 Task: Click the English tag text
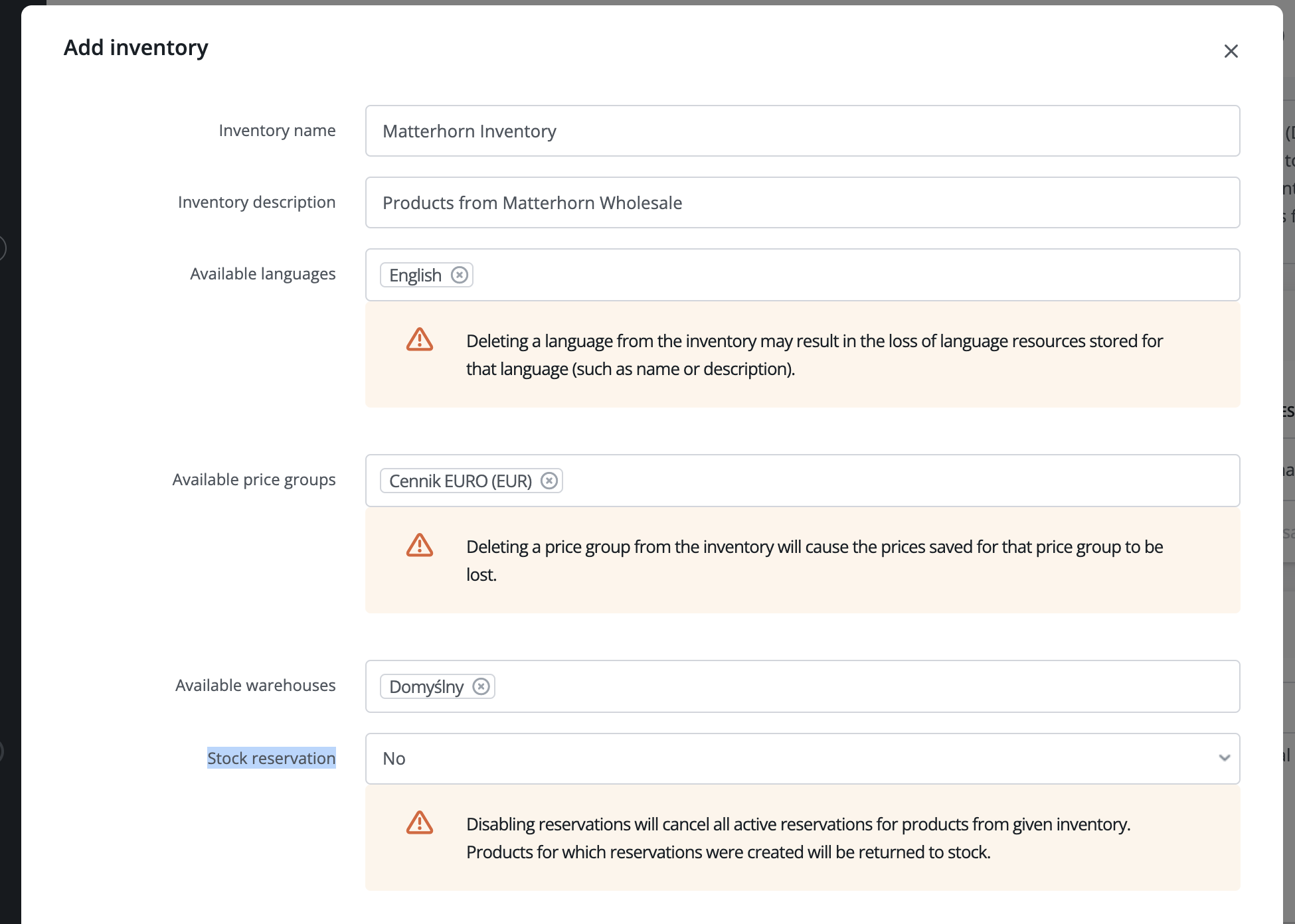415,275
